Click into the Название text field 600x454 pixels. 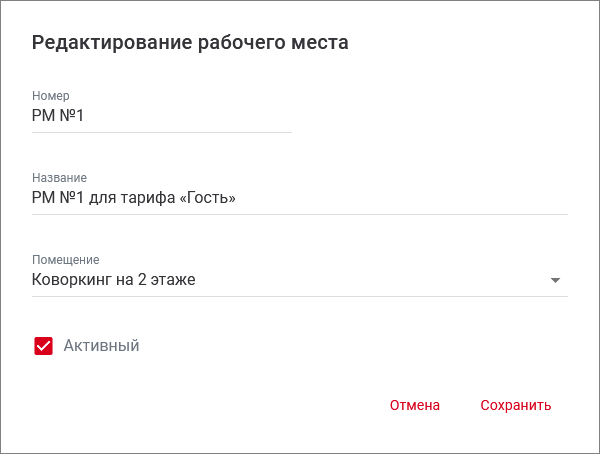click(300, 198)
